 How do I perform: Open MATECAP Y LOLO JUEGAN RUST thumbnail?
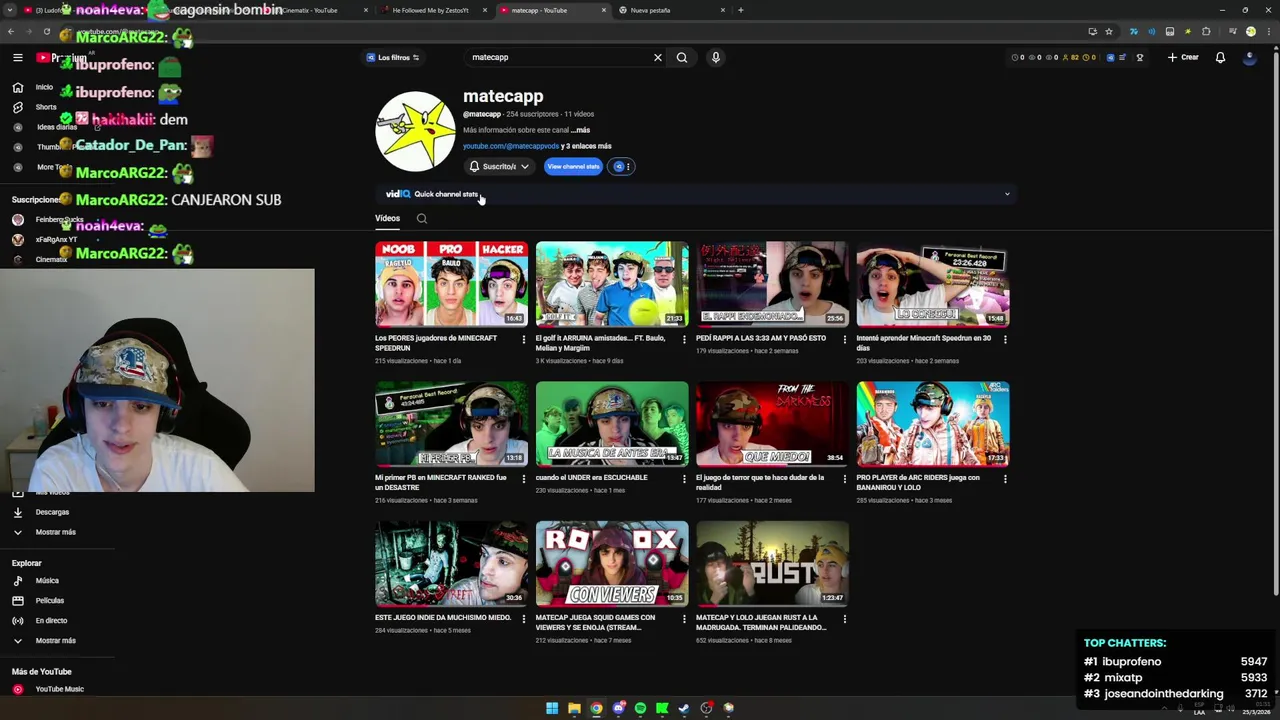pos(772,564)
